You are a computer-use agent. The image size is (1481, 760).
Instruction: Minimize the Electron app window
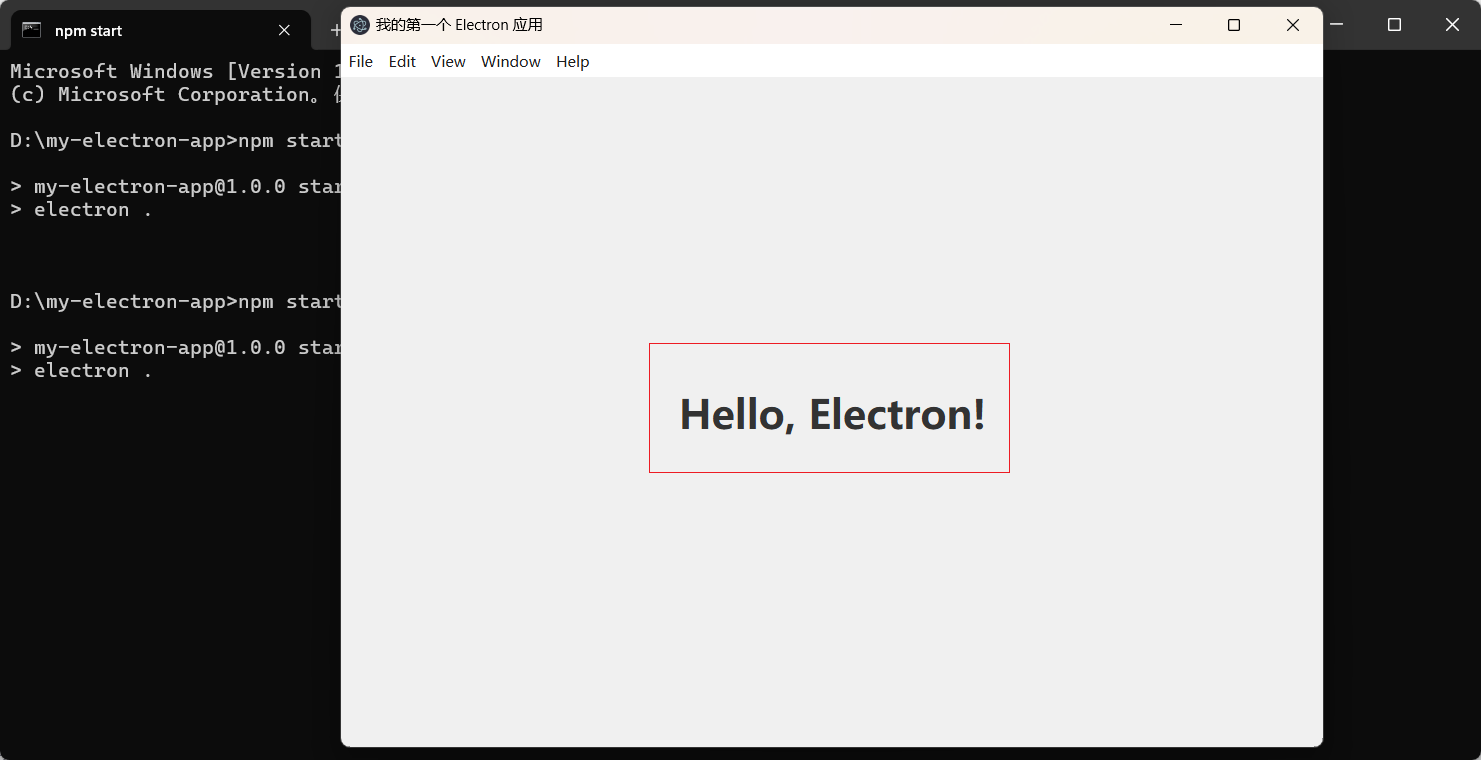1176,25
